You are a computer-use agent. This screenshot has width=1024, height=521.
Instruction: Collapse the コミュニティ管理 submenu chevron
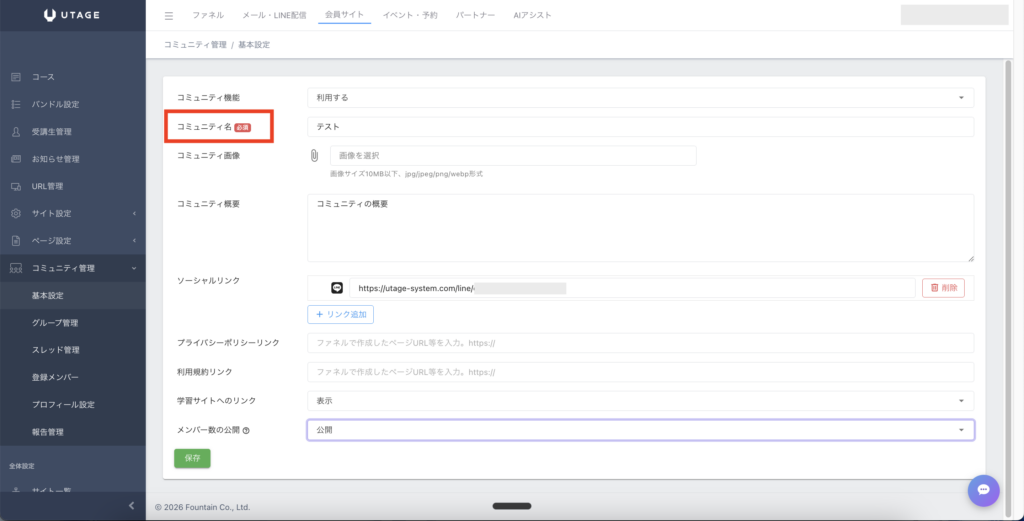[x=134, y=268]
